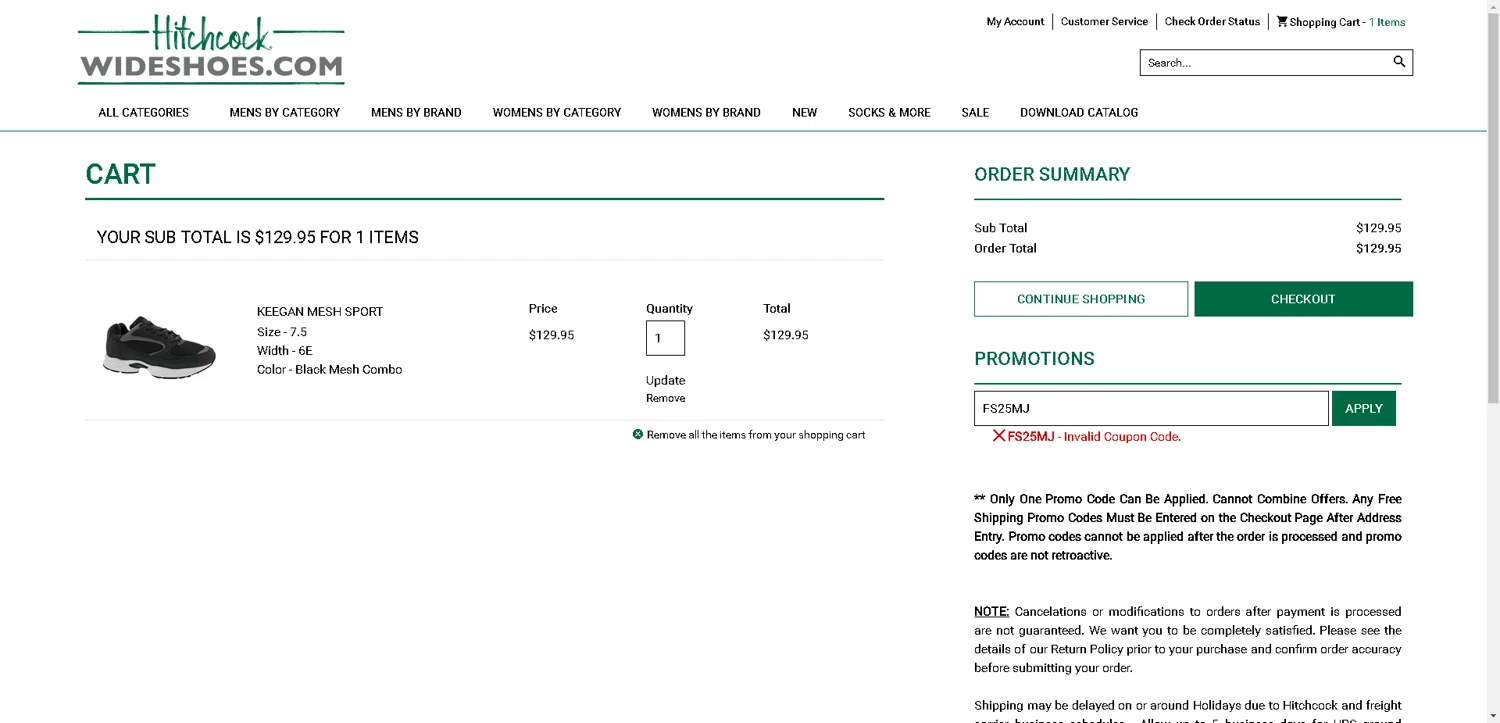Screen dimensions: 1500x723
Task: Focus the Search input field
Action: 1265,62
